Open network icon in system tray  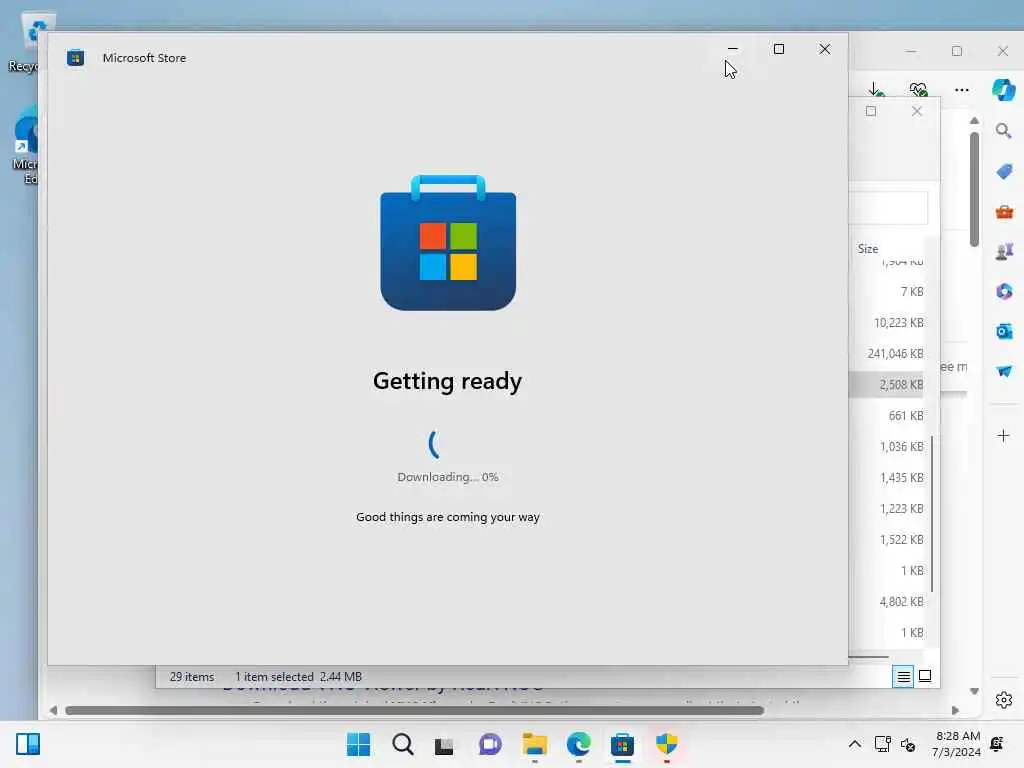(x=882, y=744)
